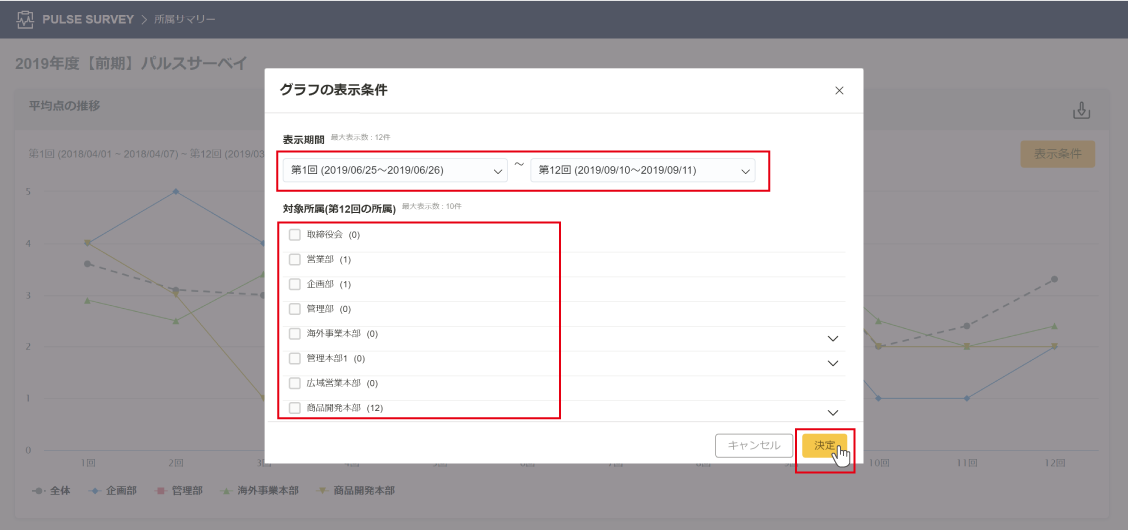Expand the 管理本部1 sub-departments chevron
Image resolution: width=1128 pixels, height=530 pixels.
coord(832,363)
